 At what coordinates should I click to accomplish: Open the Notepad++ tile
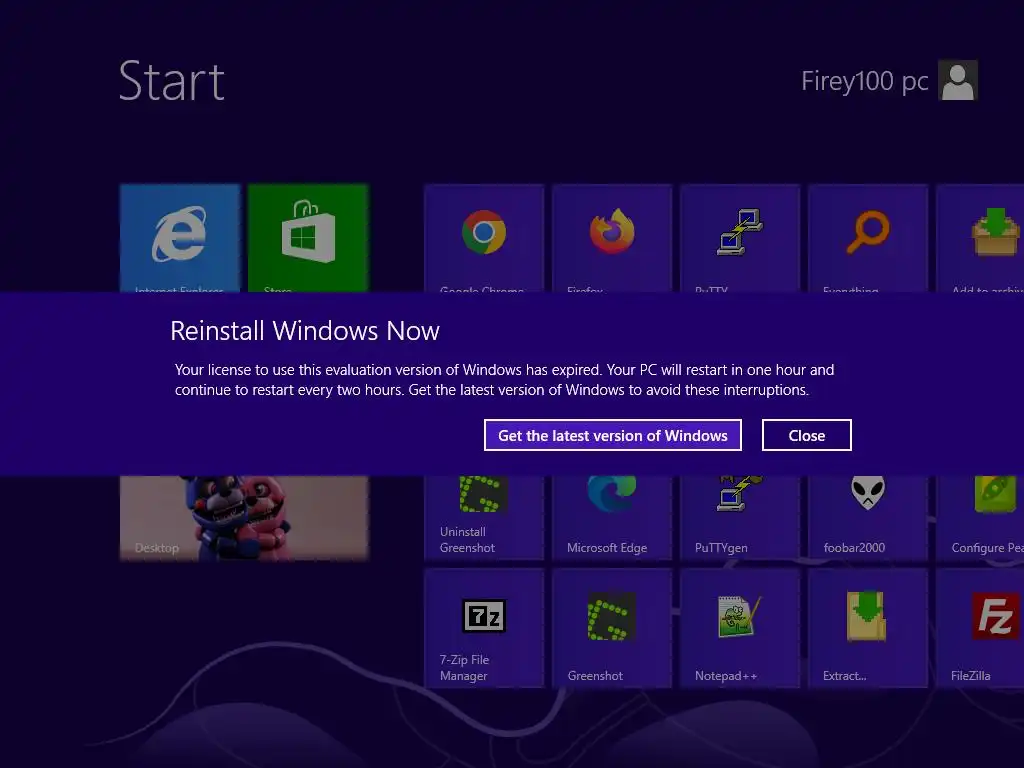tap(740, 628)
